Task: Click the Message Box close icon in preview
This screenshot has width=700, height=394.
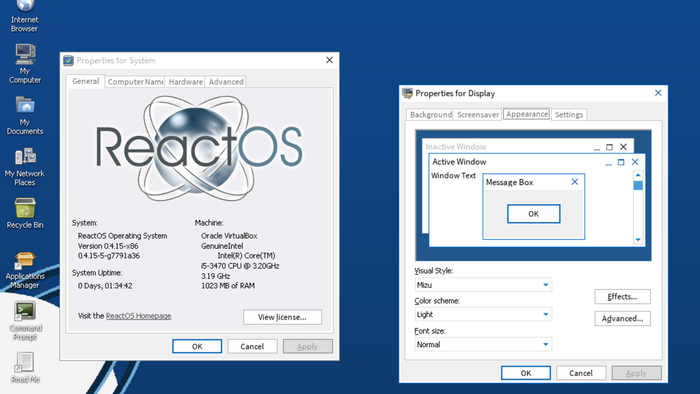Action: (575, 182)
